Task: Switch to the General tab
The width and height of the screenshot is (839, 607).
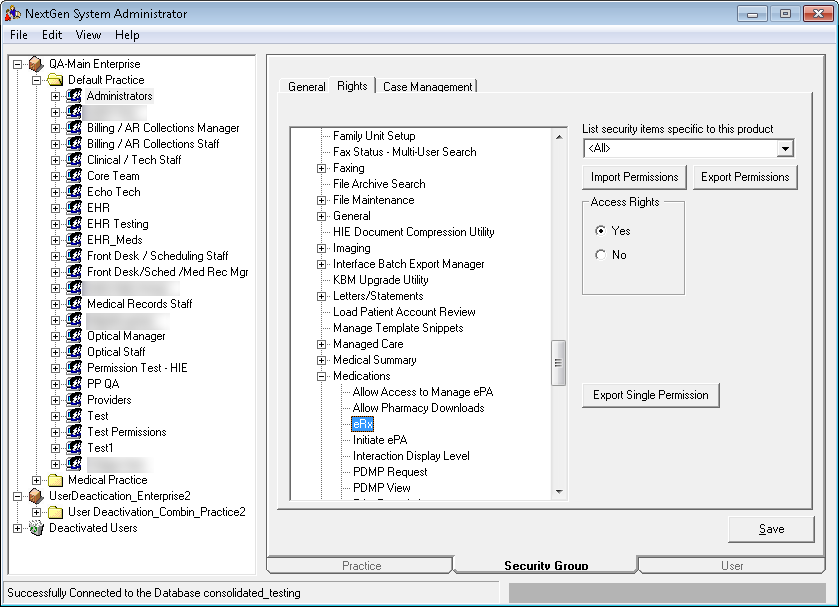Action: coord(306,87)
